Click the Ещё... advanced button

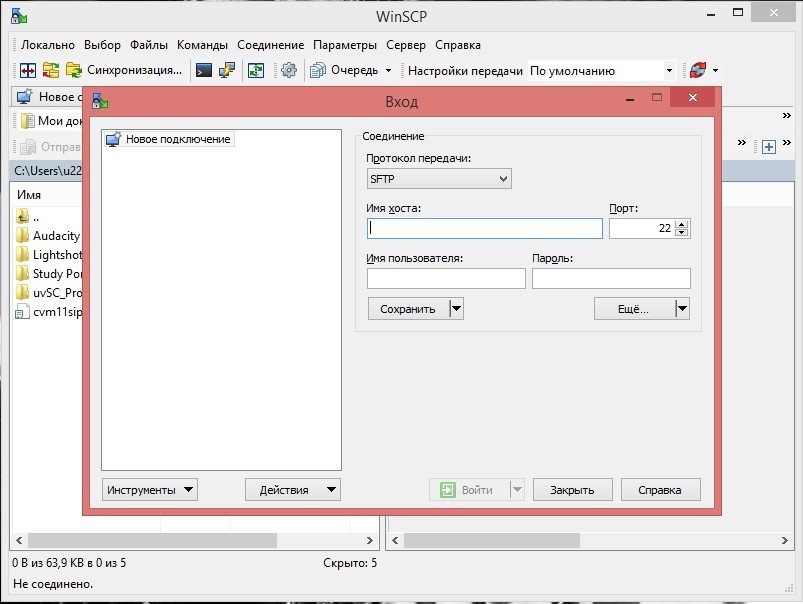(634, 309)
